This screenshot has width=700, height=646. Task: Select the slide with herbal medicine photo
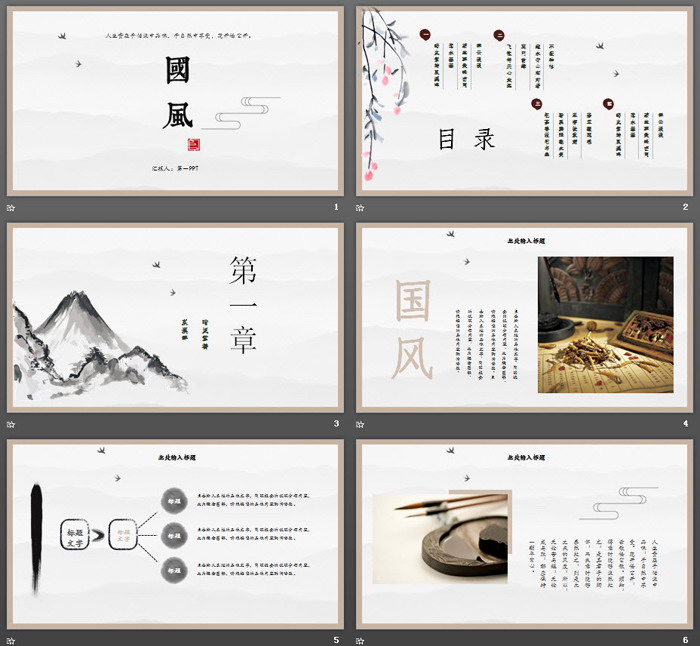point(525,317)
